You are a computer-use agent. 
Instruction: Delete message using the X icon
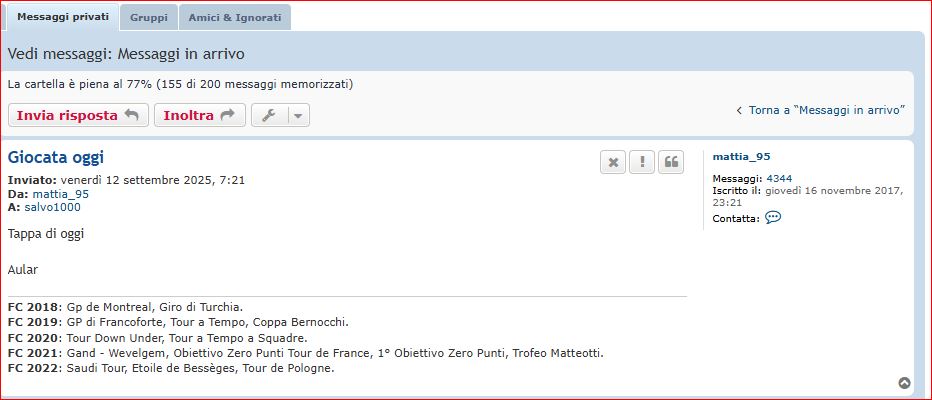[x=613, y=162]
